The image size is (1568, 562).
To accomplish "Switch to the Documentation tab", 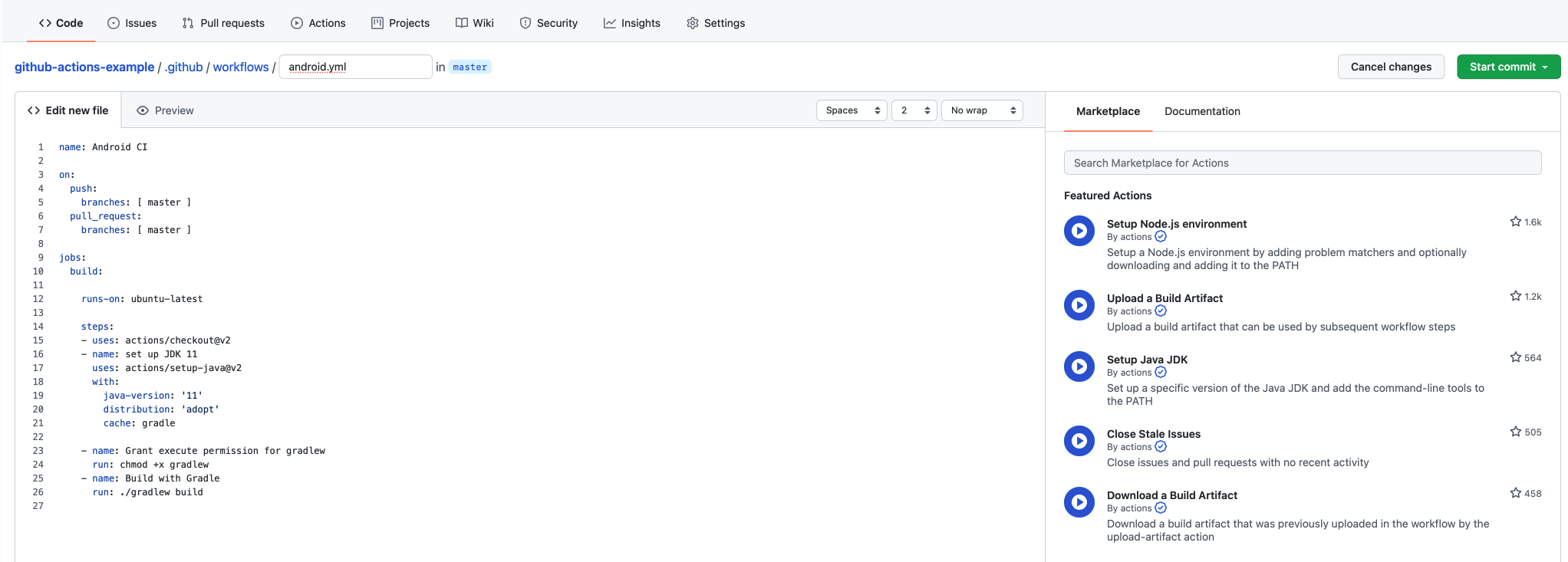I will click(x=1202, y=111).
